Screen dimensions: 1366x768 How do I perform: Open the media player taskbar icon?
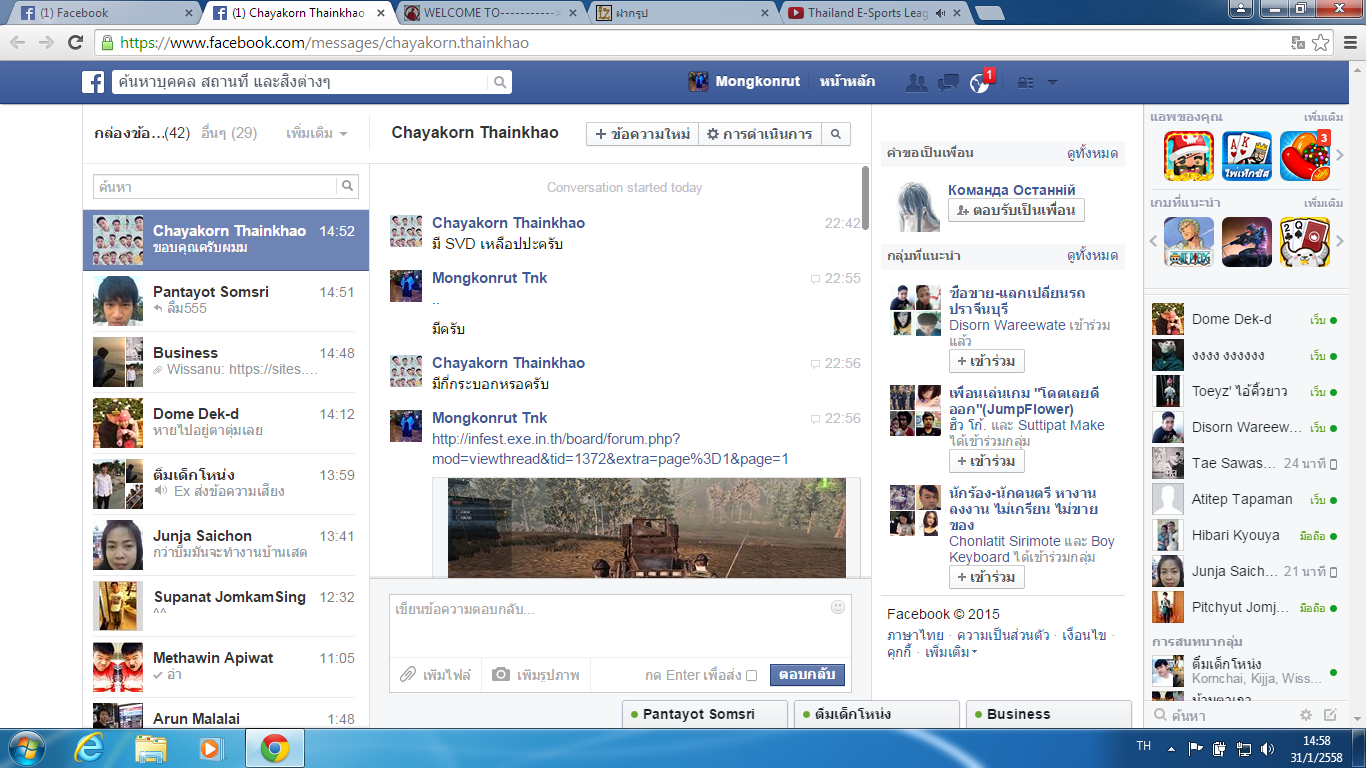(211, 748)
